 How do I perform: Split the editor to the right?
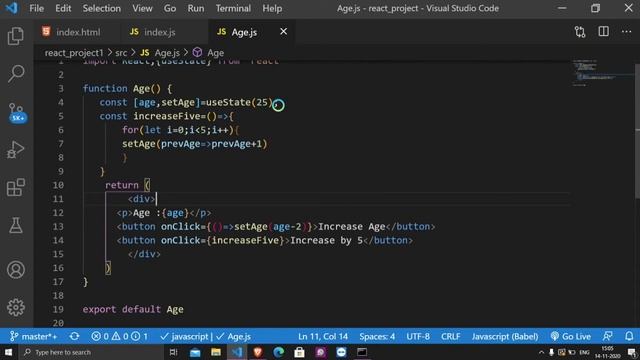(603, 31)
